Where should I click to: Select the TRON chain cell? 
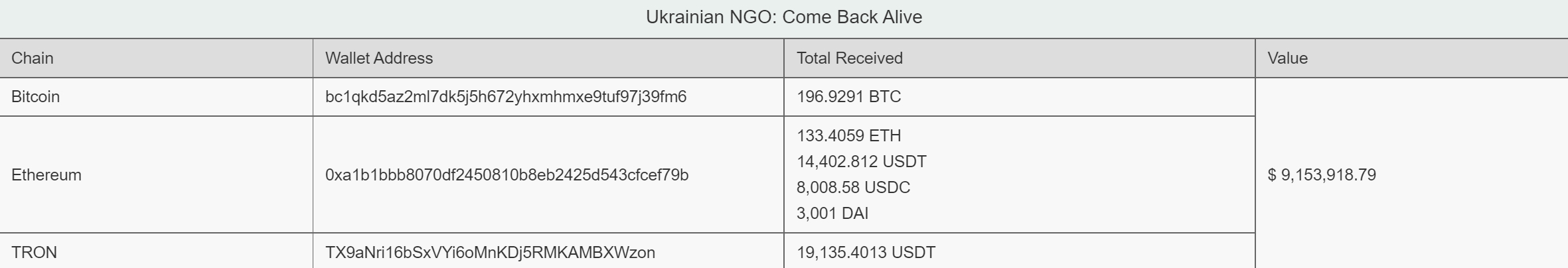pyautogui.click(x=157, y=251)
